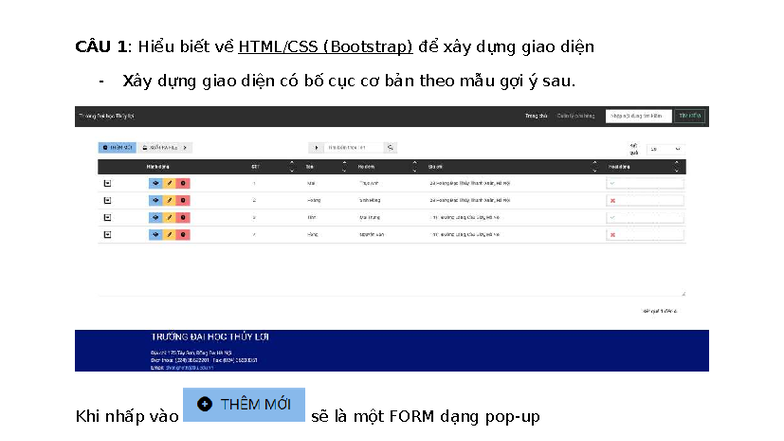Viewport: 784px width, 441px height.
Task: Click the view (eye) icon in row 2
Action: click(x=156, y=200)
